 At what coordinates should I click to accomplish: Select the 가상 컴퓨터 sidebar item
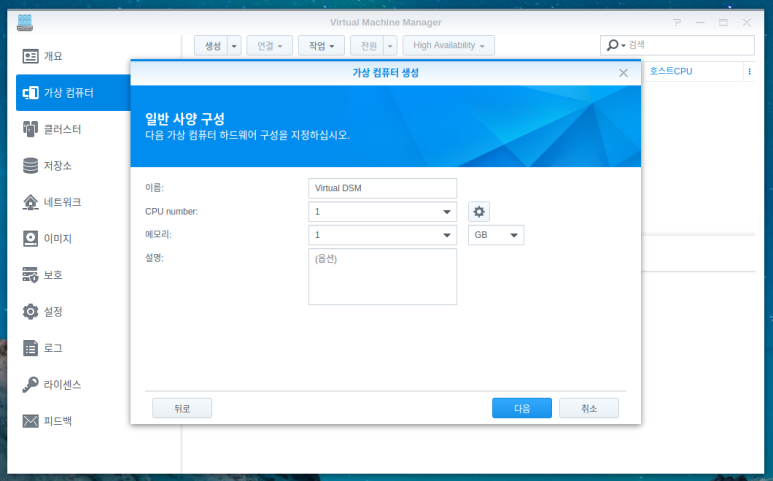[73, 93]
